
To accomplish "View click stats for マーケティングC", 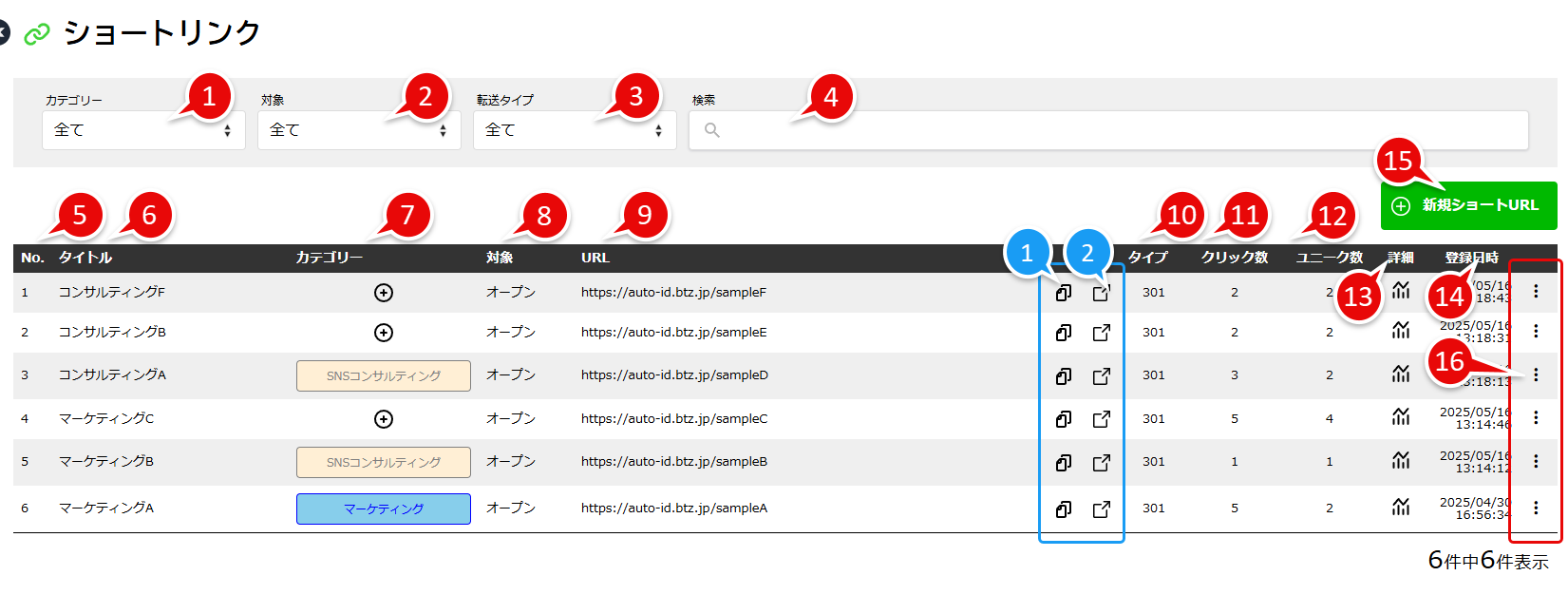I will coord(1401,416).
